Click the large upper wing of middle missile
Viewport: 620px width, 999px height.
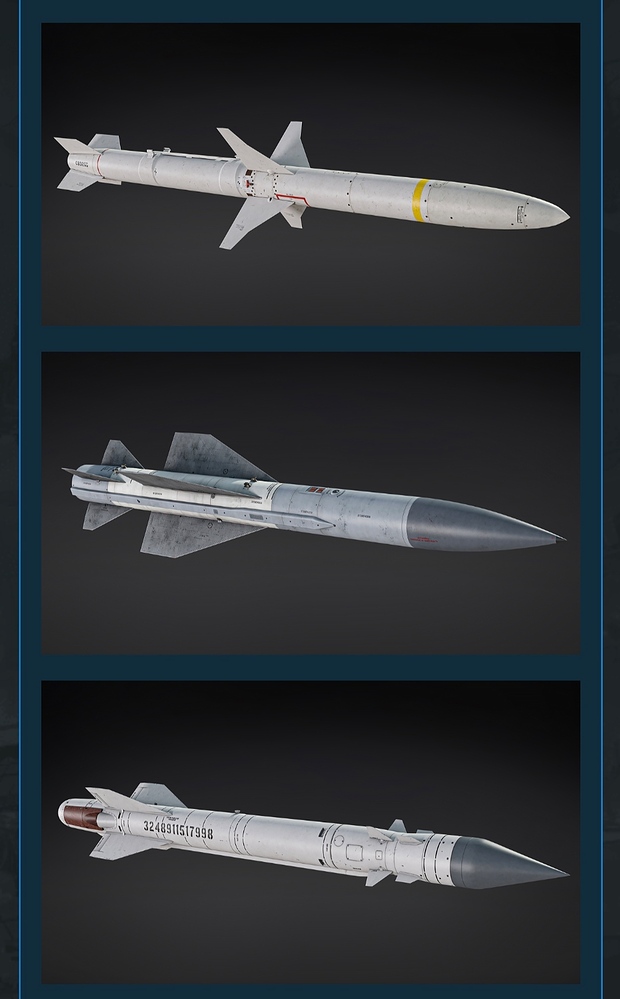click(212, 456)
